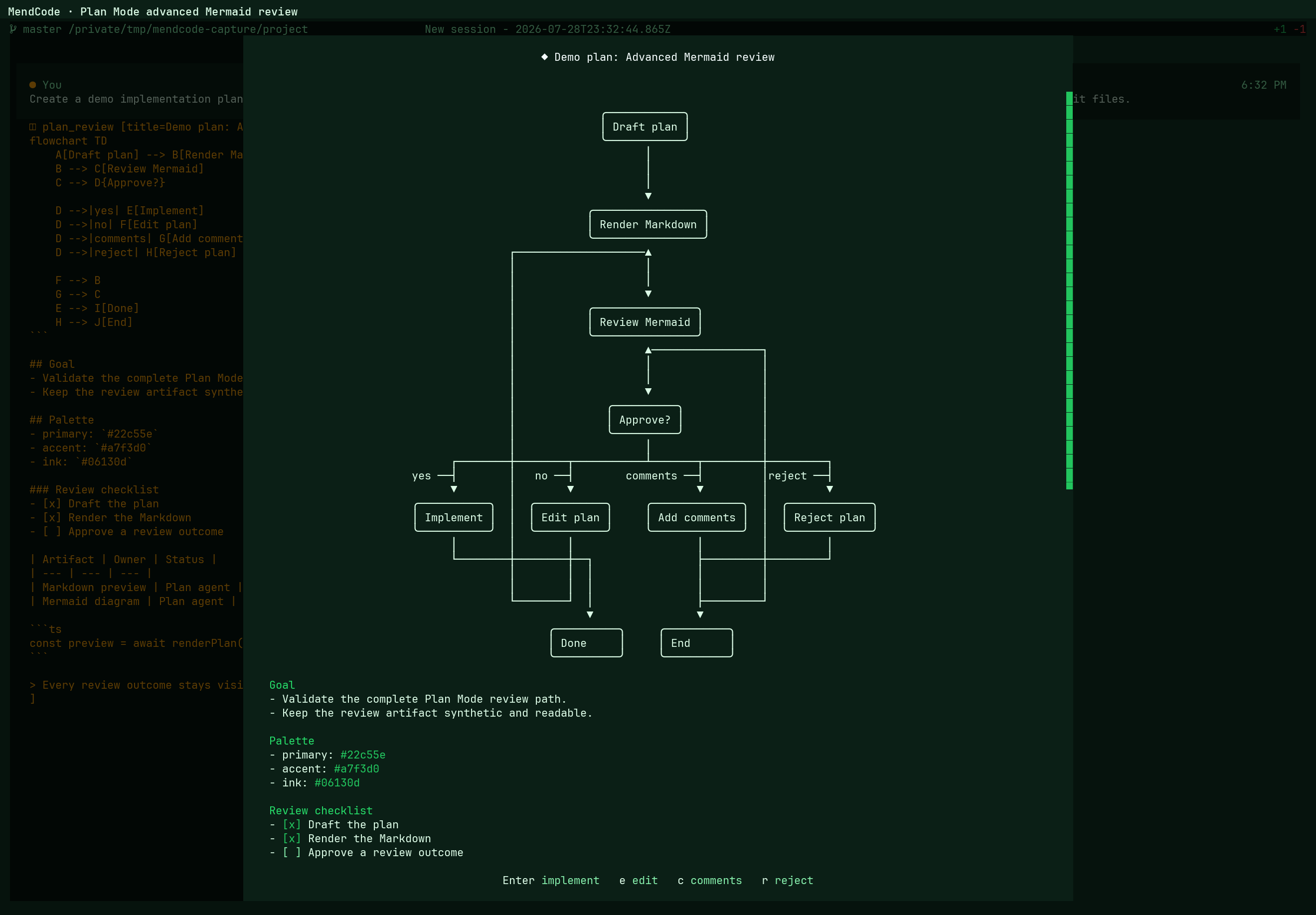Click the primary color value #22c55e
Viewport: 1316px width, 915px height.
[x=363, y=755]
